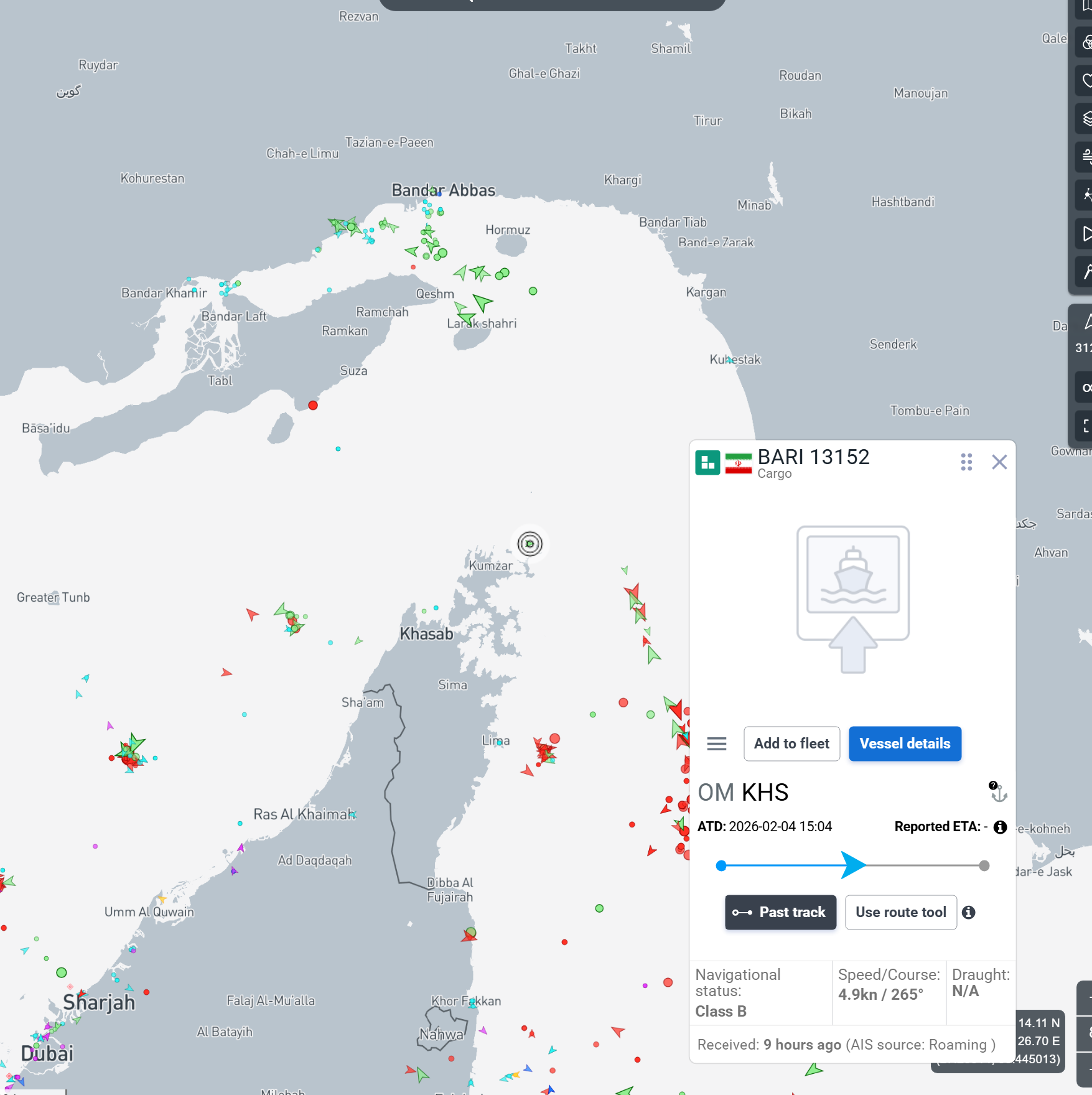1092x1095 pixels.
Task: Grab the vessel panel drag handle
Action: pyautogui.click(x=966, y=462)
